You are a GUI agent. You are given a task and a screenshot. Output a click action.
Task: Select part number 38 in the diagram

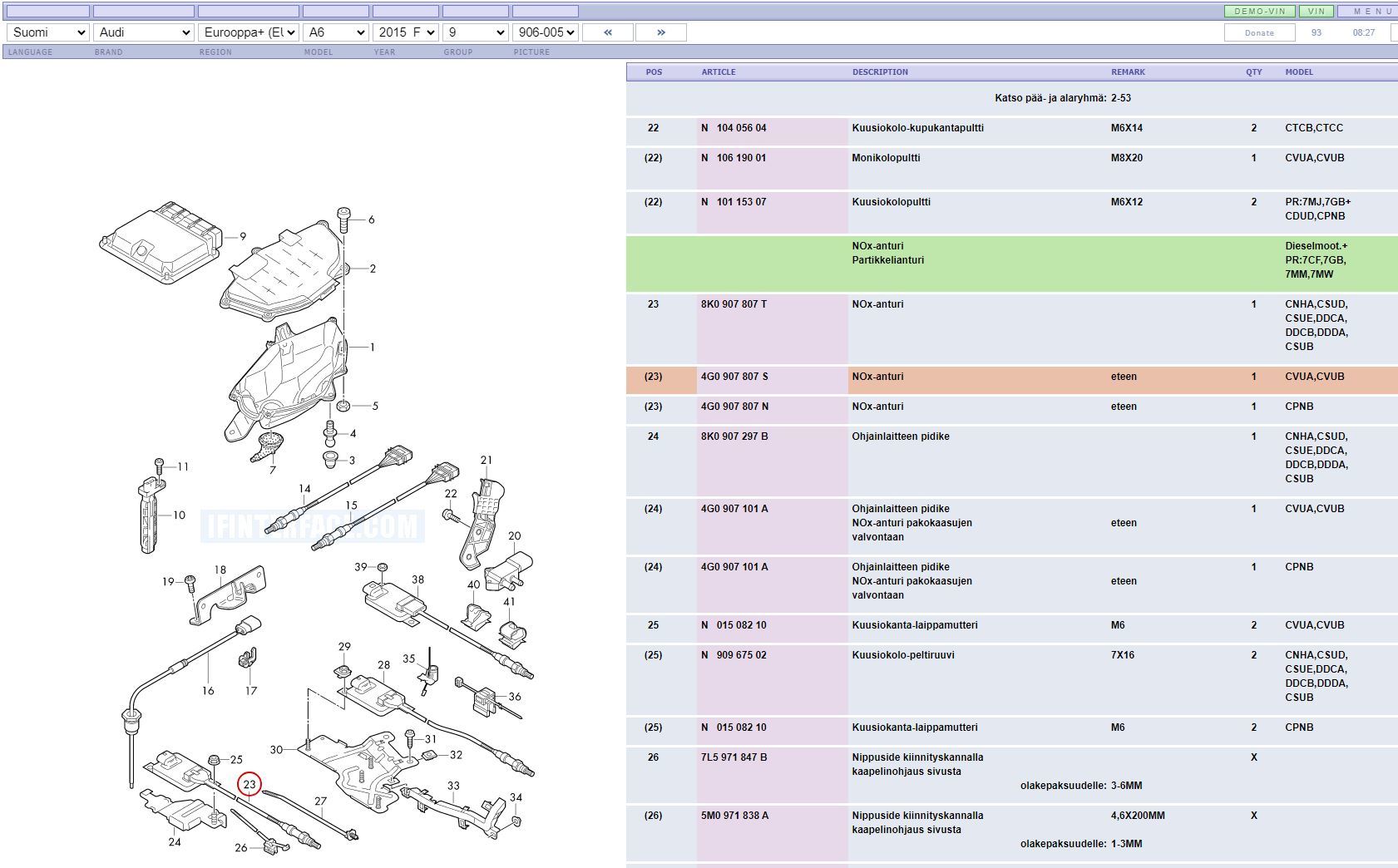[x=417, y=579]
